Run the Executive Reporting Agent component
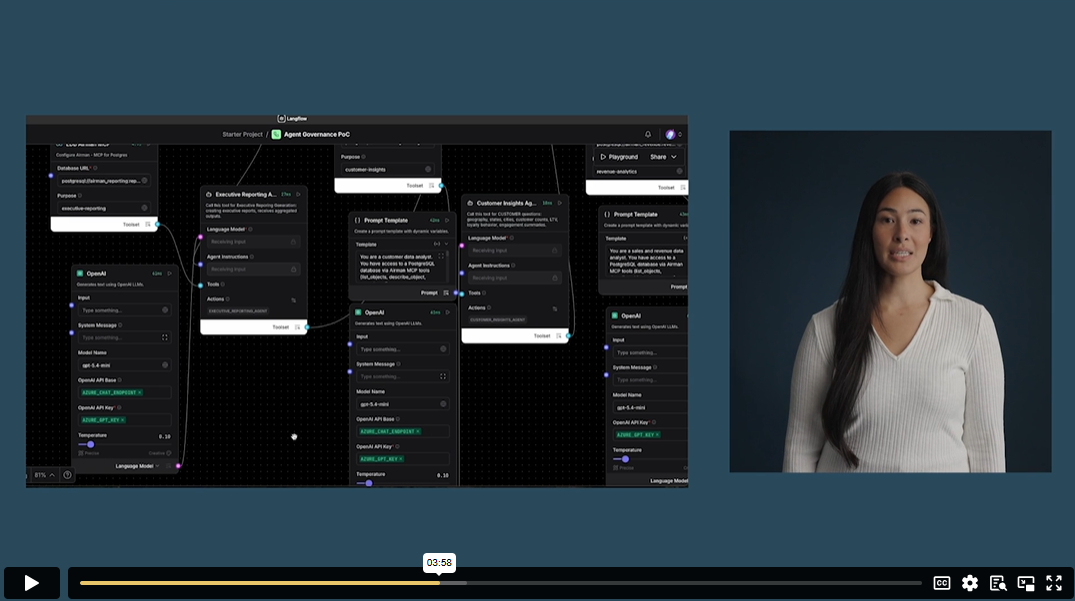 click(x=298, y=195)
